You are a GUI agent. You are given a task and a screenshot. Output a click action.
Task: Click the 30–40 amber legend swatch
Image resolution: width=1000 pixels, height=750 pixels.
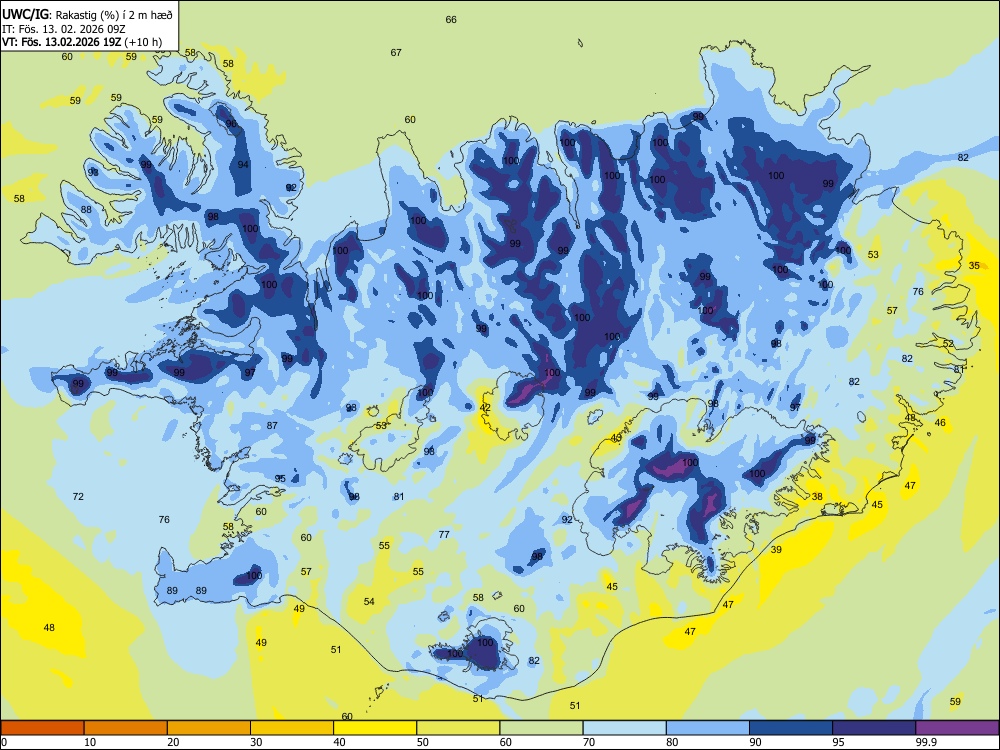[292, 728]
